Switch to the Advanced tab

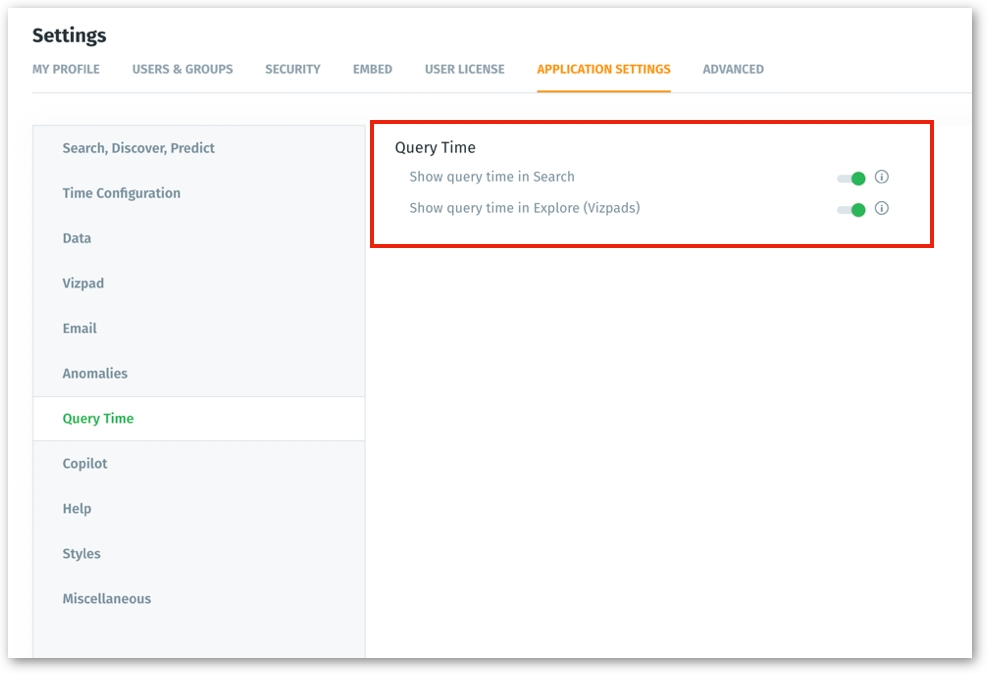pyautogui.click(x=732, y=69)
